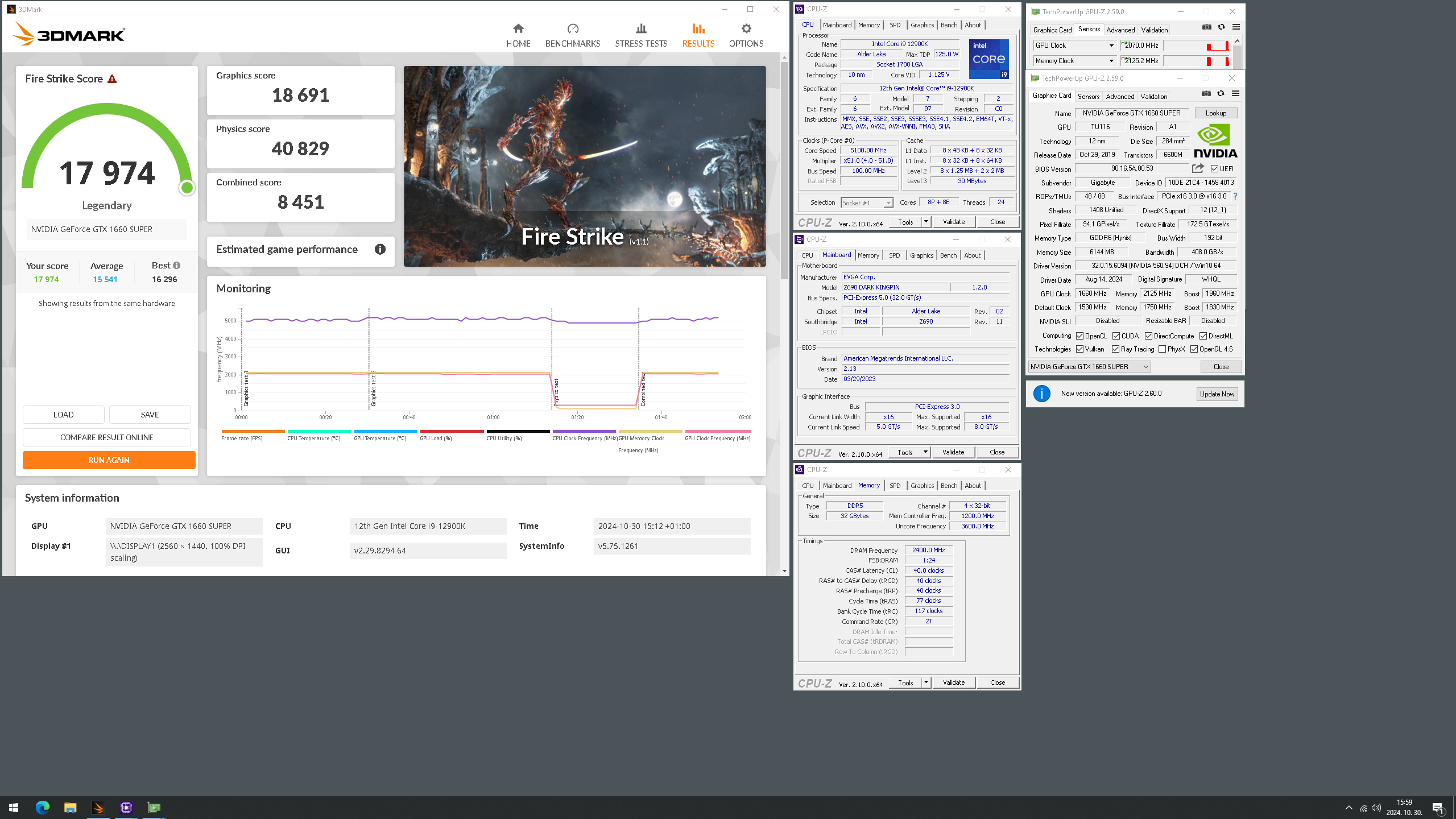Screen dimensions: 1456x819
Task: Click the GPU-Z screenshot camera icon in front window
Action: [x=1206, y=94]
